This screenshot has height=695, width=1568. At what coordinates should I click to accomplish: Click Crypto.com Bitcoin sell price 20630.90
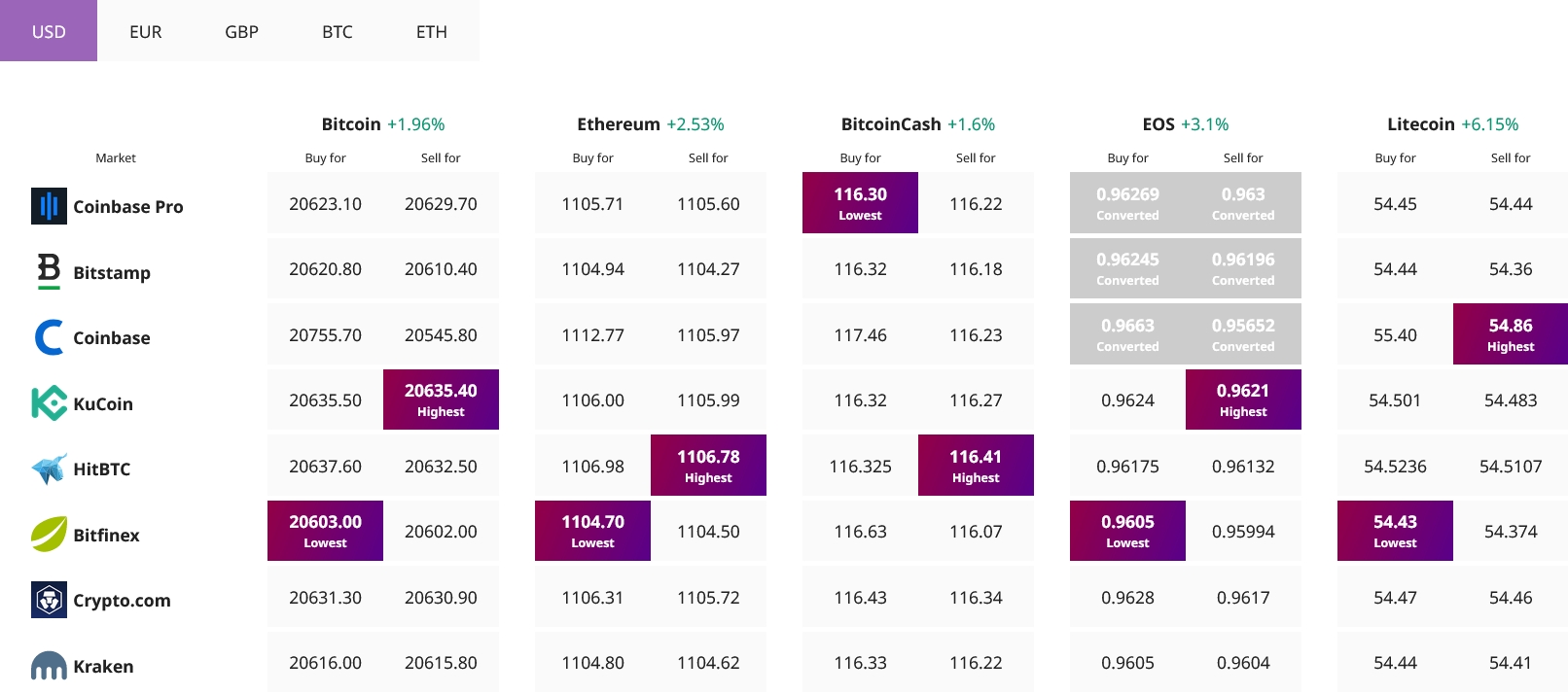coord(441,598)
